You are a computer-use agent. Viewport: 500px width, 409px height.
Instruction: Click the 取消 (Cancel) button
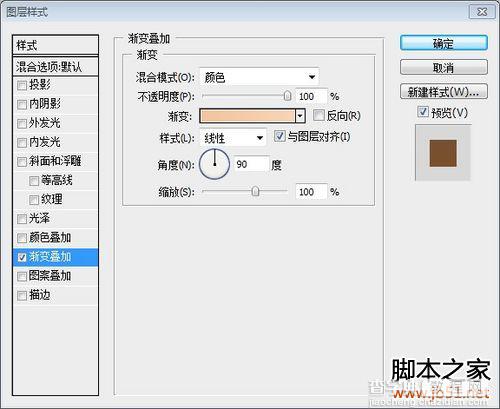(x=444, y=67)
